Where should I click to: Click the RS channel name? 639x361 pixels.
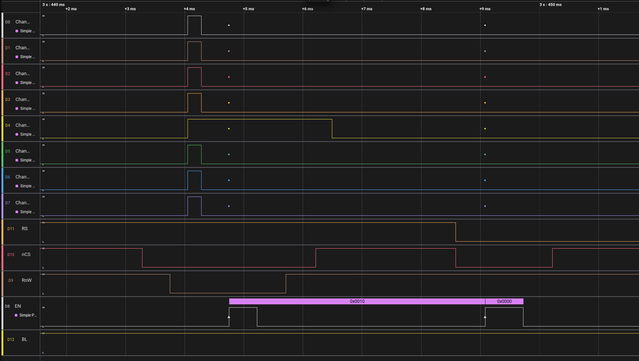[x=25, y=229]
